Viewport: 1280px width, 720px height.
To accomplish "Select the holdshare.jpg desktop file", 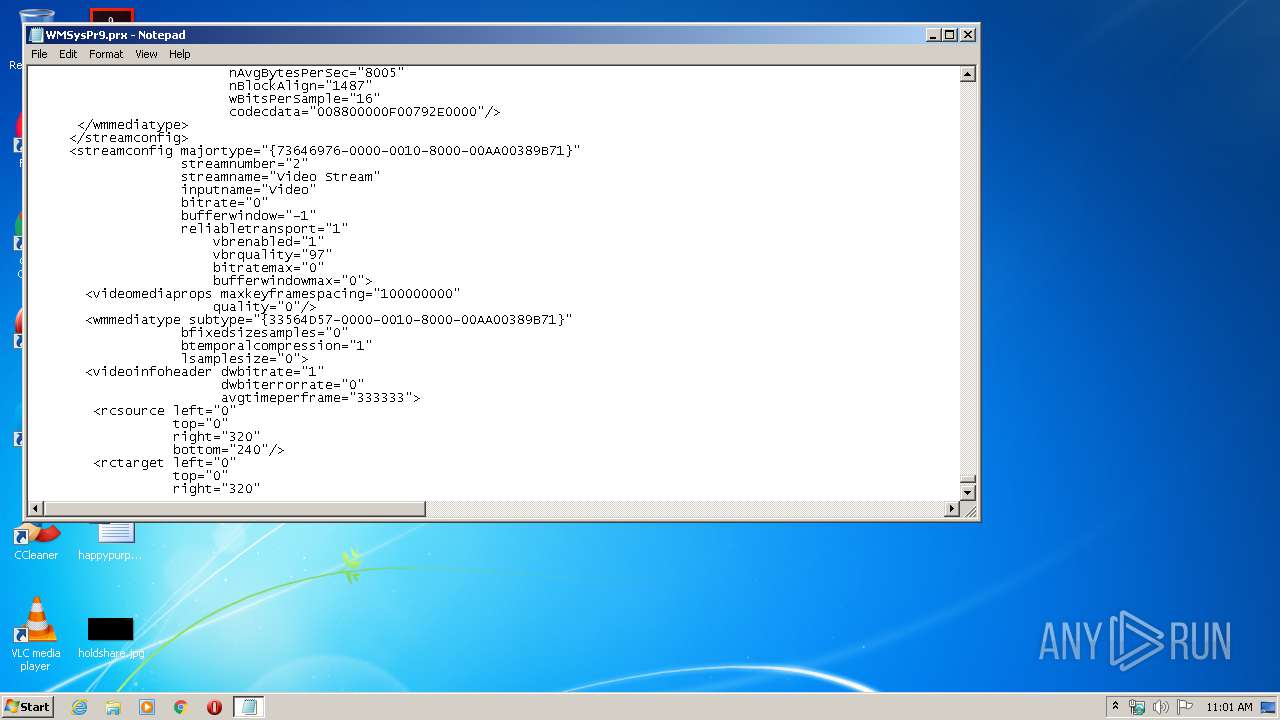I will coord(111,638).
